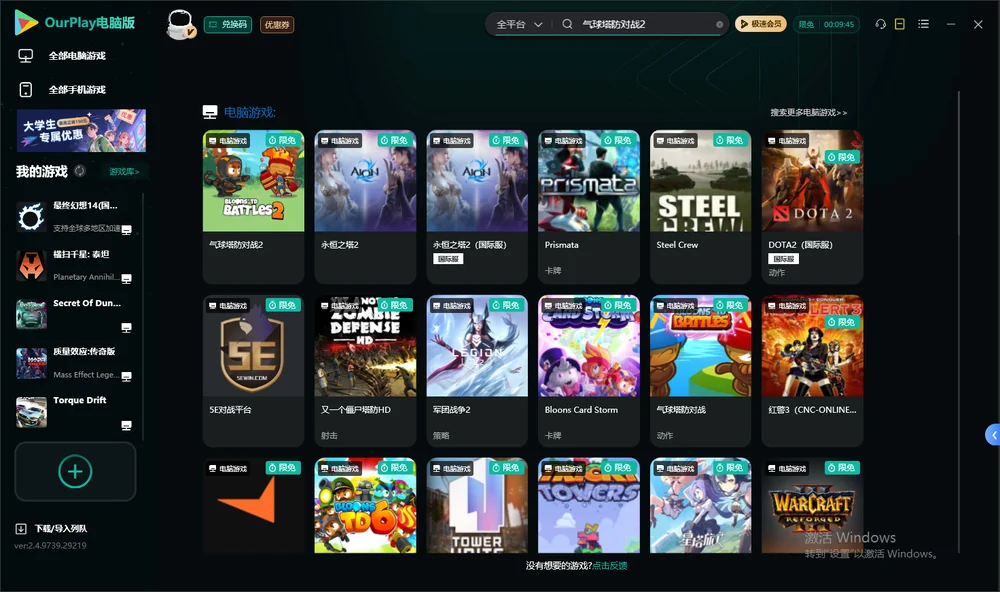Click the yellow mini-mode window icon
Image resolution: width=1000 pixels, height=592 pixels.
(900, 24)
